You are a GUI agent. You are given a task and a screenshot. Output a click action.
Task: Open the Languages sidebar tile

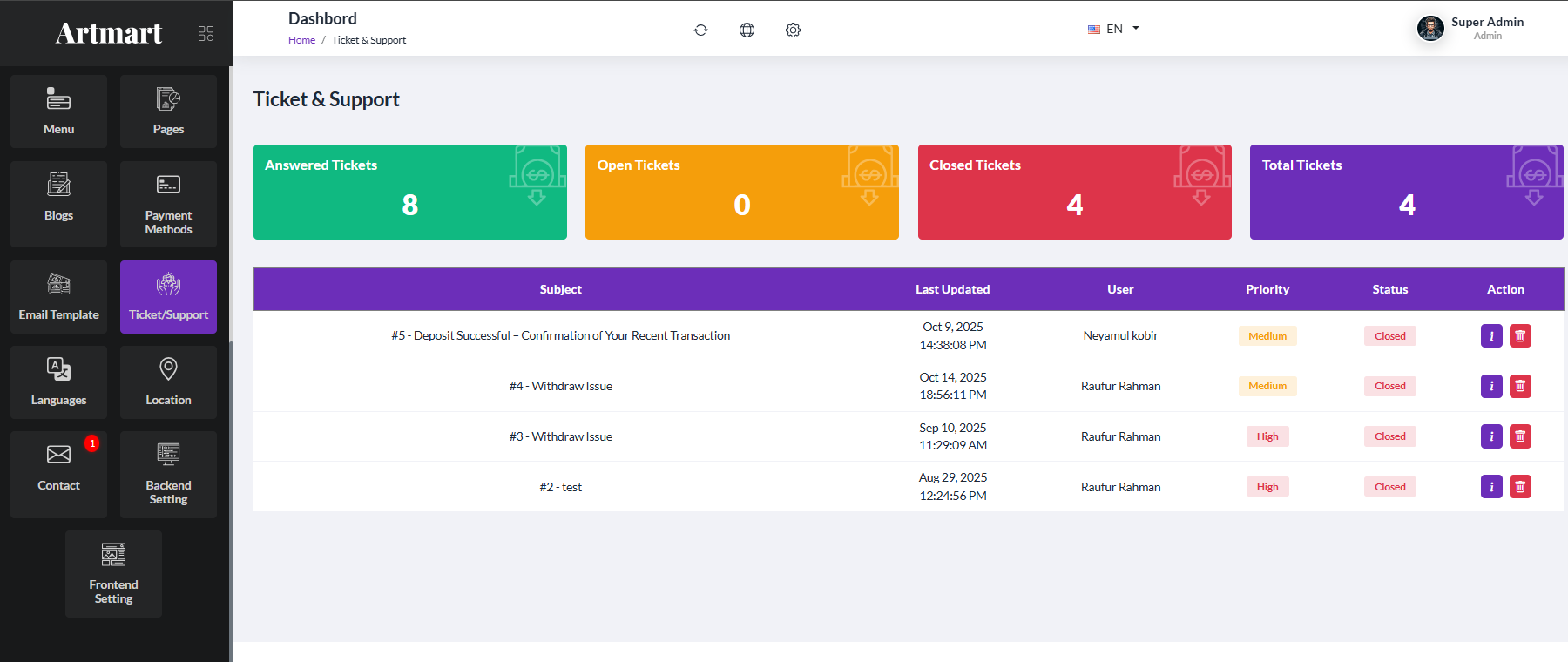pos(58,382)
